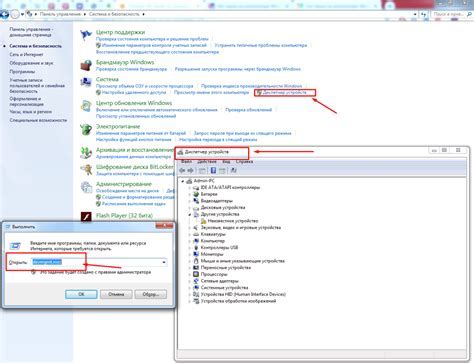Click the Back arrow in Device Manager toolbar

tap(182, 170)
